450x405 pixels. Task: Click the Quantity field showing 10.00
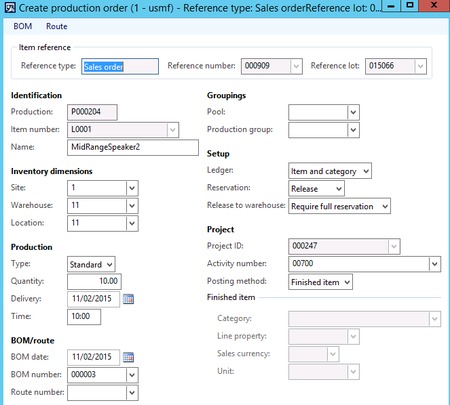pyautogui.click(x=94, y=281)
